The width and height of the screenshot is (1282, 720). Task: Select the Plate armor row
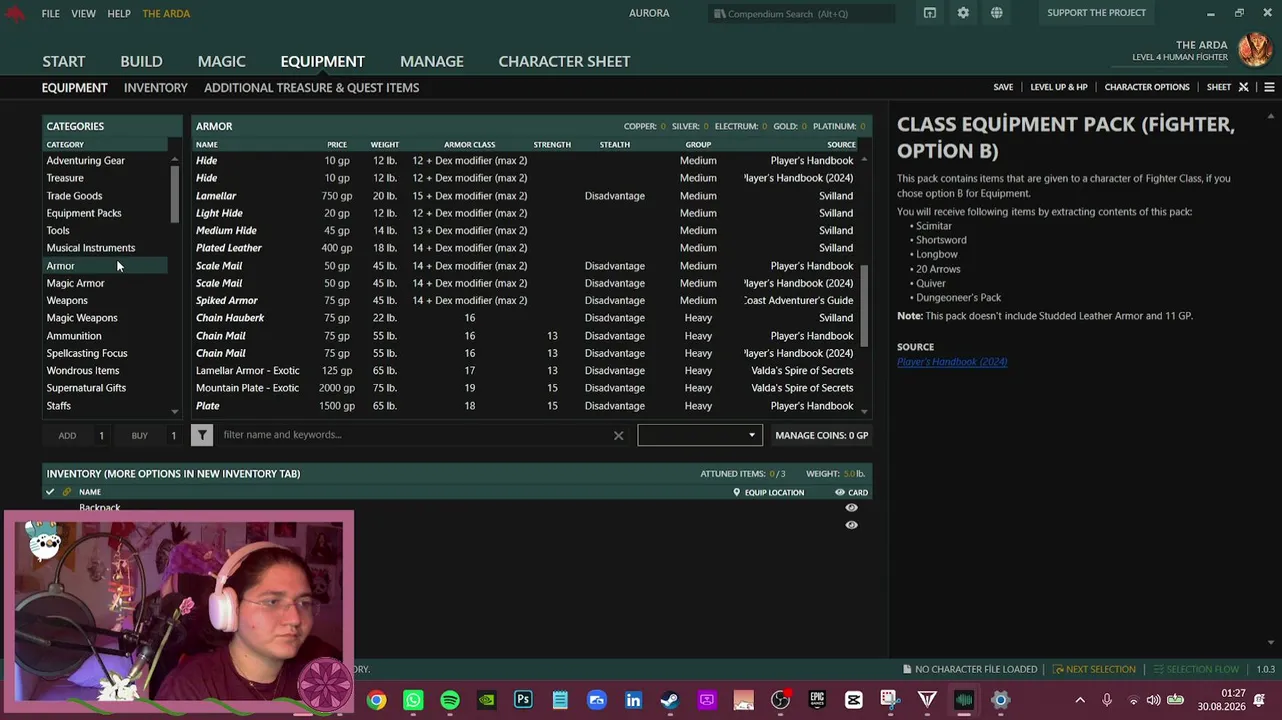tap(527, 406)
